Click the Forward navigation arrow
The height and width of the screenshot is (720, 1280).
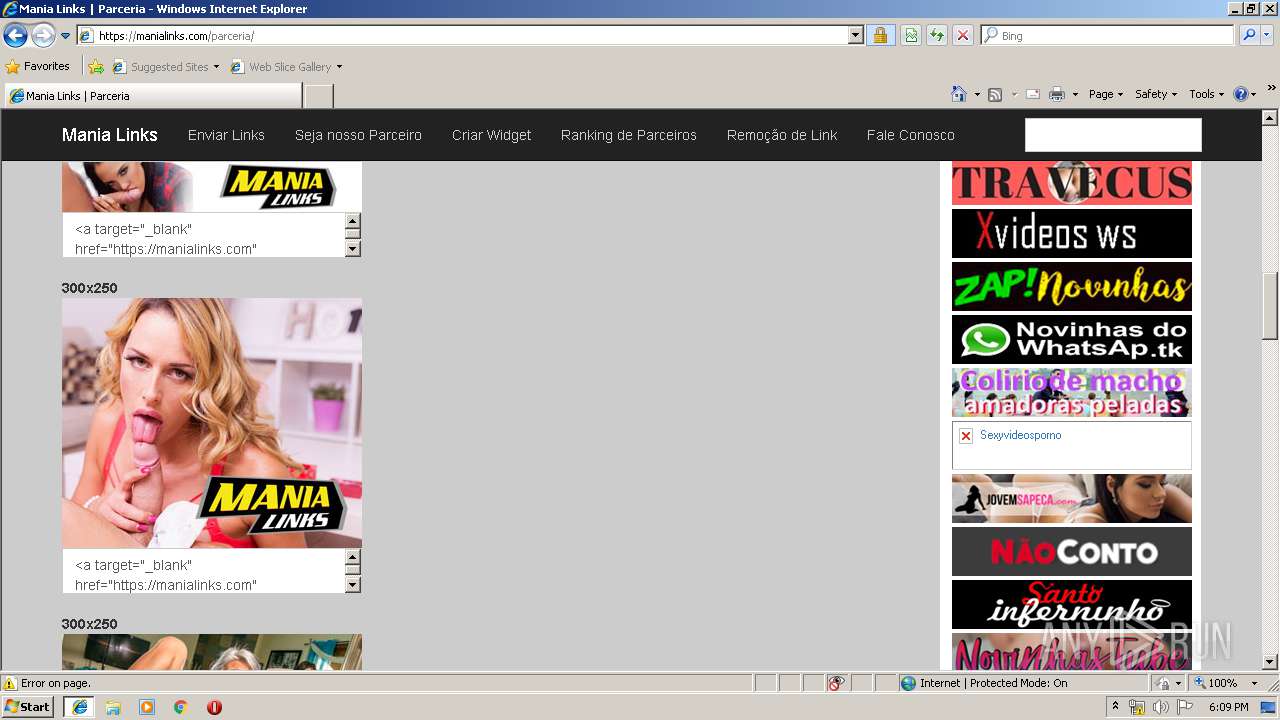[43, 36]
